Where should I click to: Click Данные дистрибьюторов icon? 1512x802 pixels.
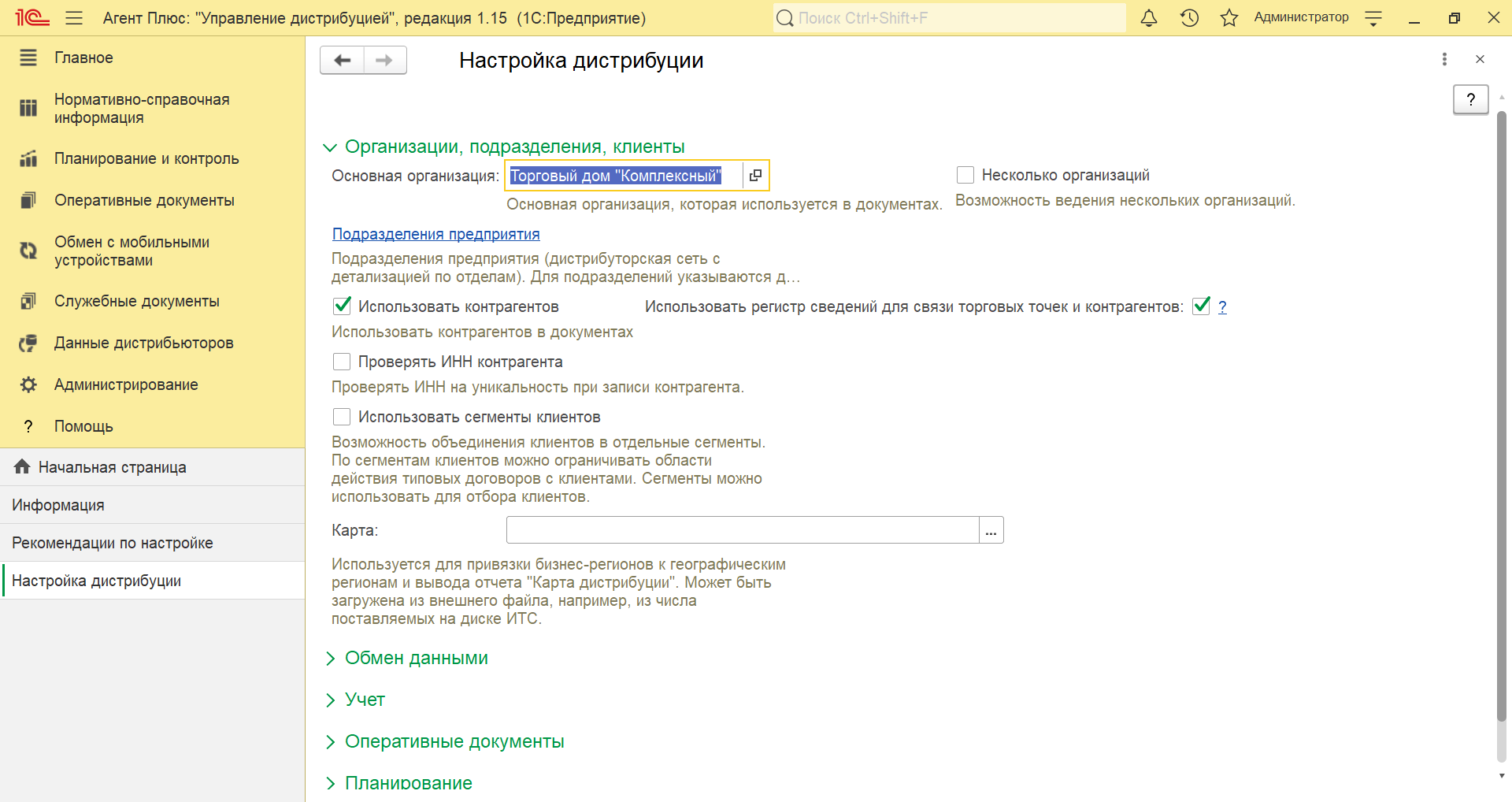[x=28, y=343]
